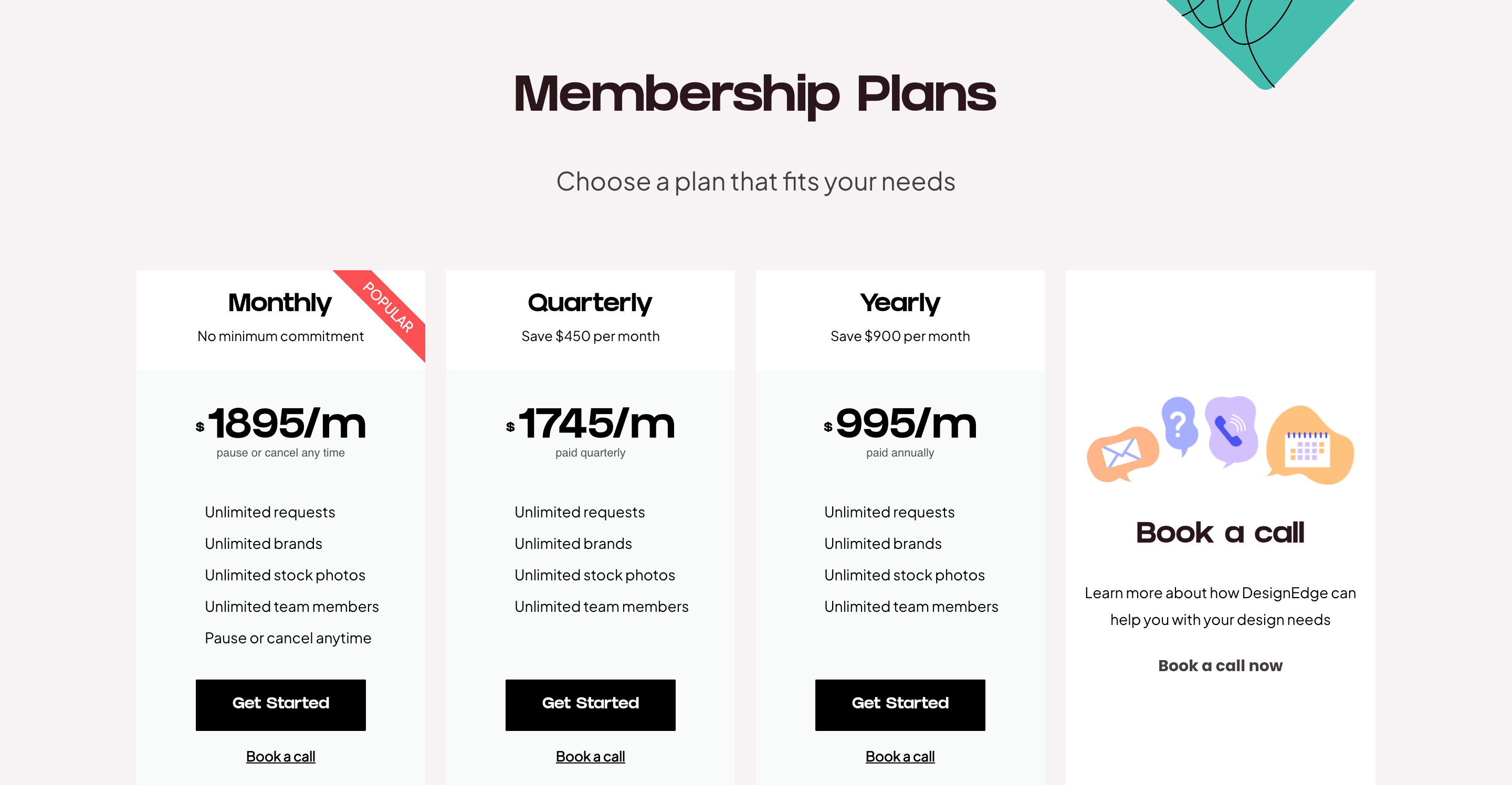Select the Yearly plan heading

[x=900, y=303]
